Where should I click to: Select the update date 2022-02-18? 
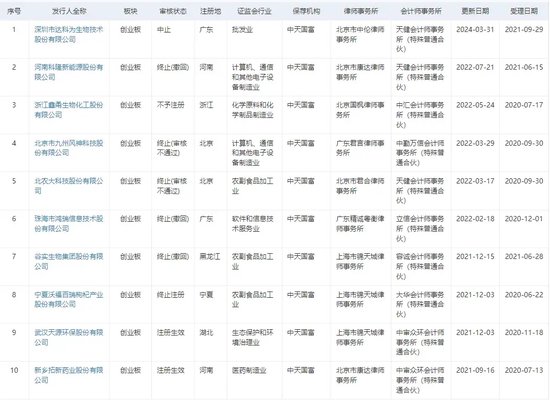pos(475,219)
